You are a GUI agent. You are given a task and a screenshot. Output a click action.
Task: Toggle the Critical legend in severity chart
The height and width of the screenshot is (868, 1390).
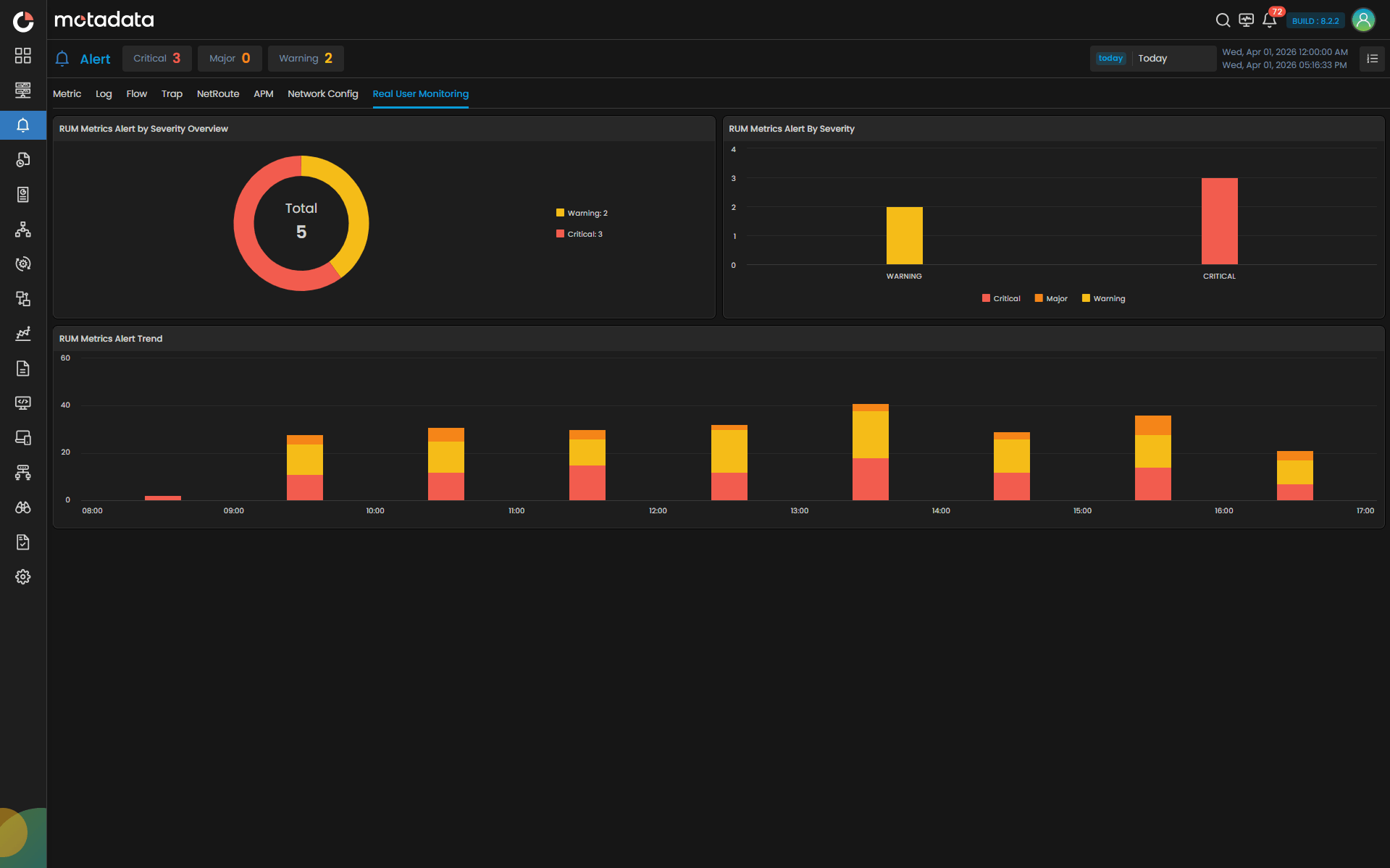click(x=1000, y=298)
